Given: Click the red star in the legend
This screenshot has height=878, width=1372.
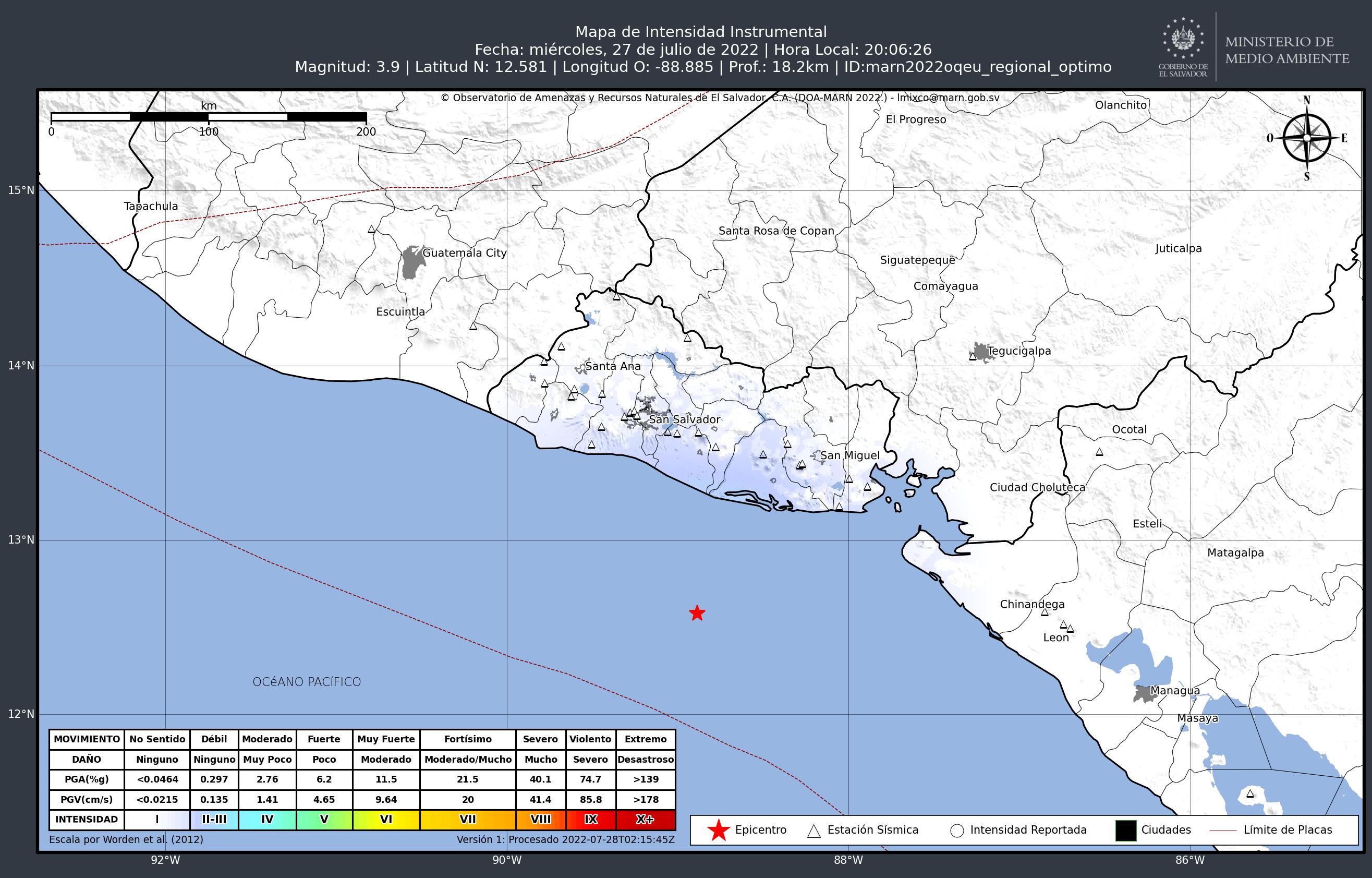Looking at the screenshot, I should coord(719,830).
